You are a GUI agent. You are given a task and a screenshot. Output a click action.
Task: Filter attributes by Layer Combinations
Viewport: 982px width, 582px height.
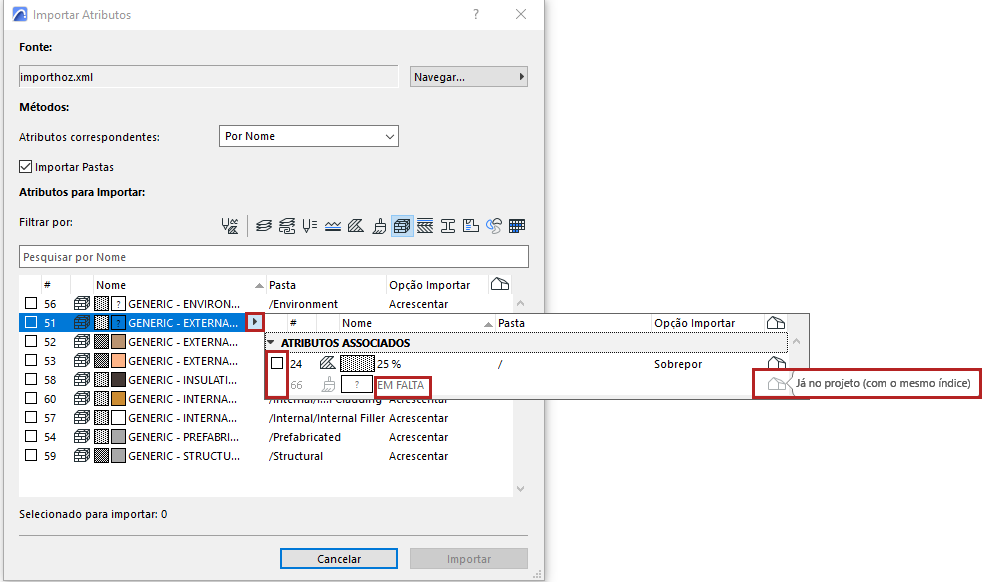287,225
